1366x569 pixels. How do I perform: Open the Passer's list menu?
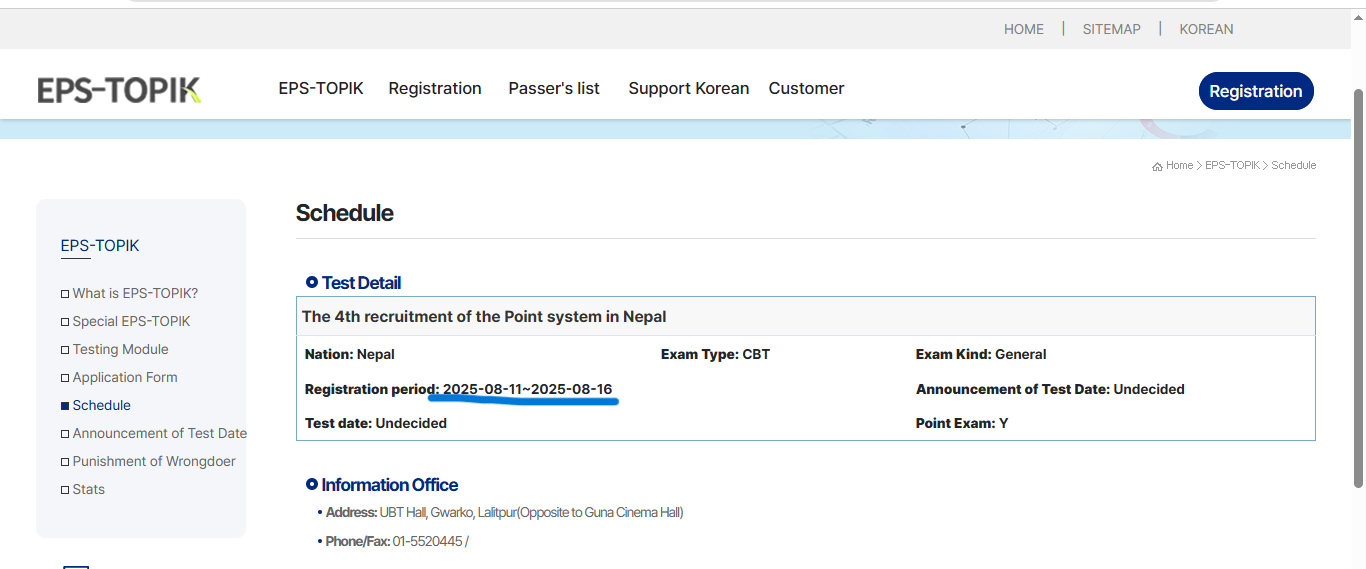[x=554, y=88]
